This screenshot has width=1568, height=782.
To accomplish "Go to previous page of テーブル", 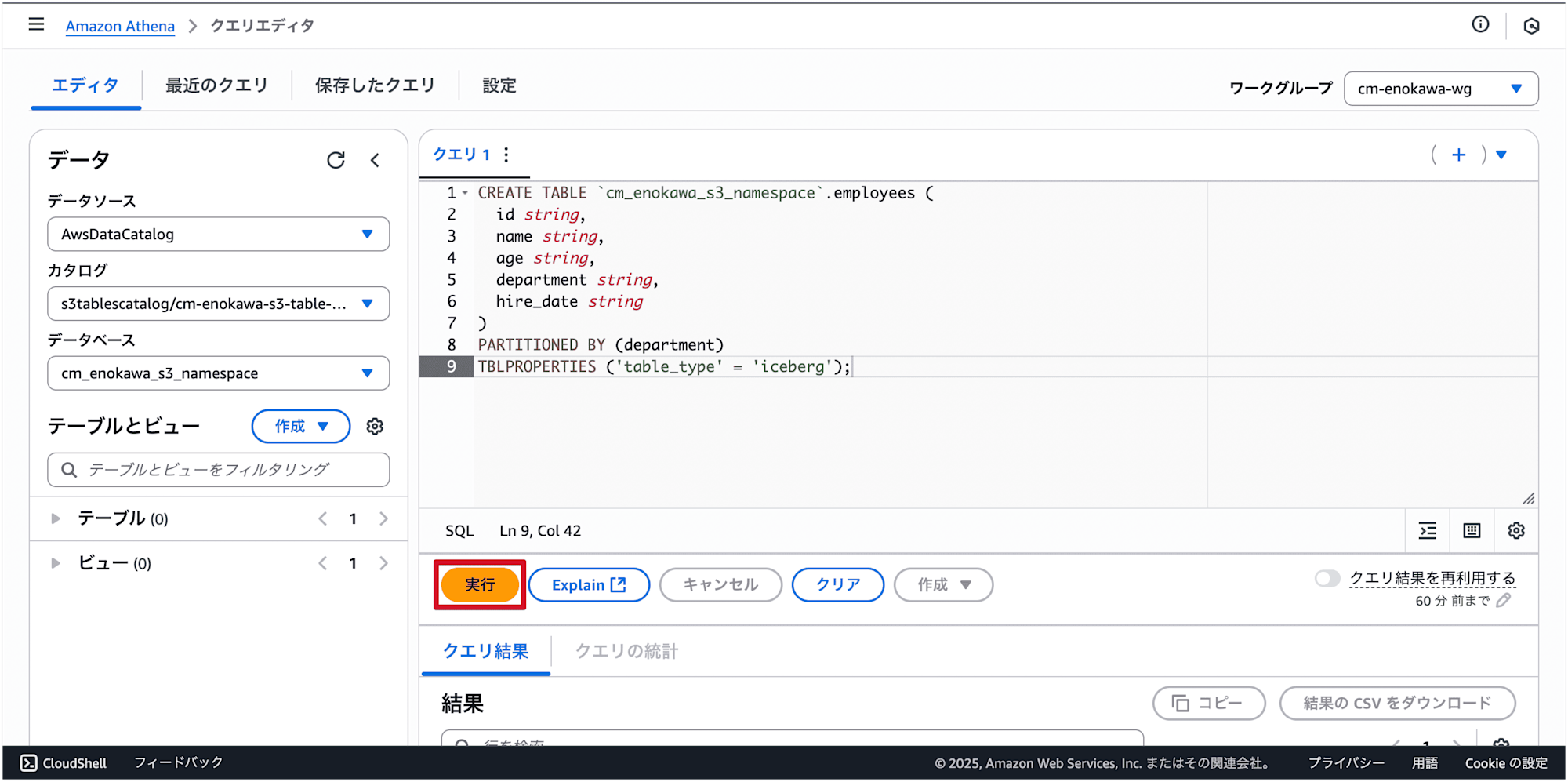I will (x=323, y=518).
